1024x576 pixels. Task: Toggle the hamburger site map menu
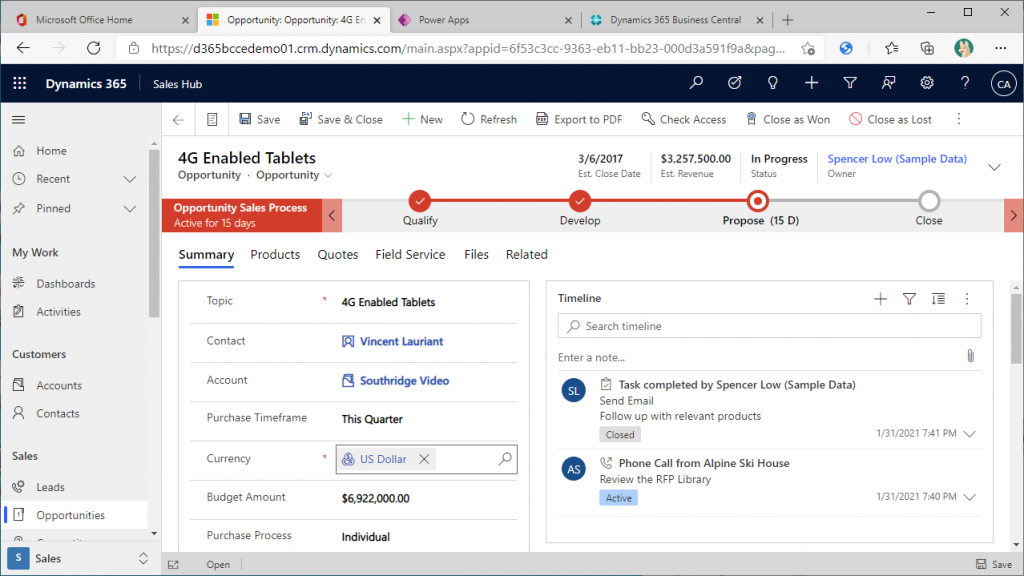(x=18, y=120)
